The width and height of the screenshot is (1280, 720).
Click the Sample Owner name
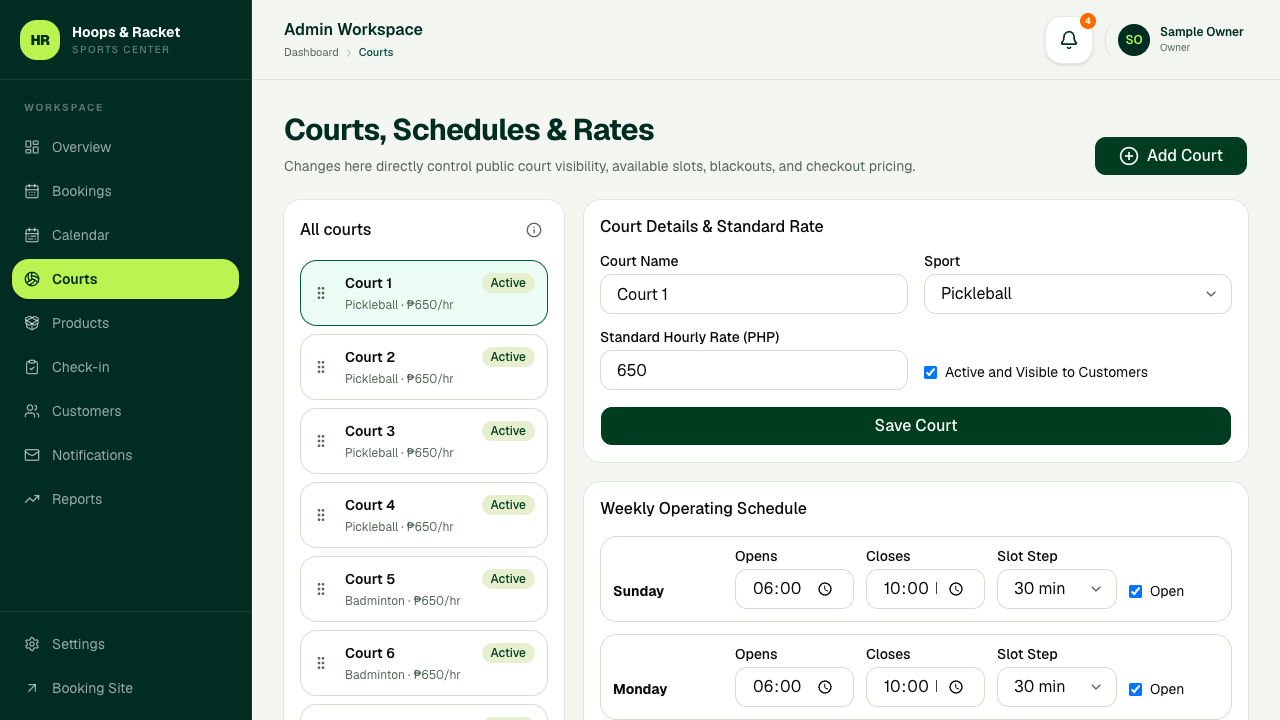coord(1201,32)
